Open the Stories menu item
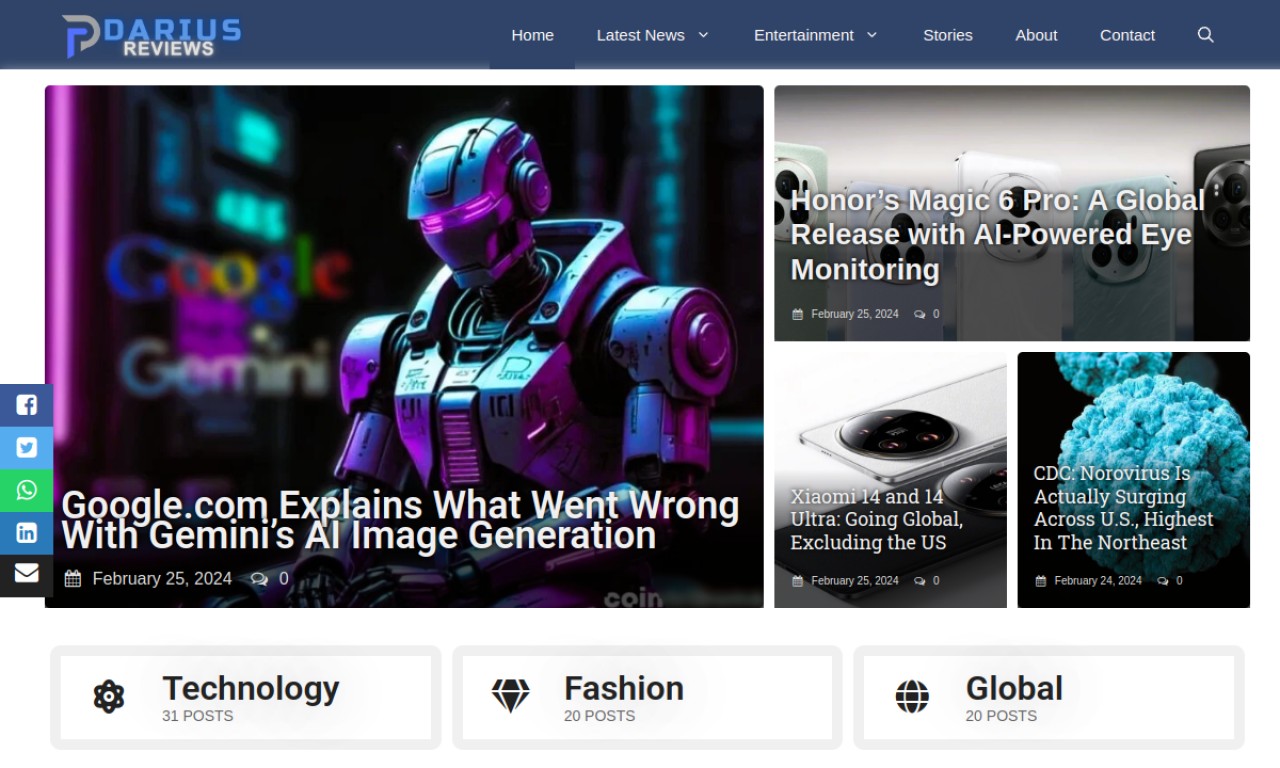The width and height of the screenshot is (1280, 768). [x=947, y=35]
